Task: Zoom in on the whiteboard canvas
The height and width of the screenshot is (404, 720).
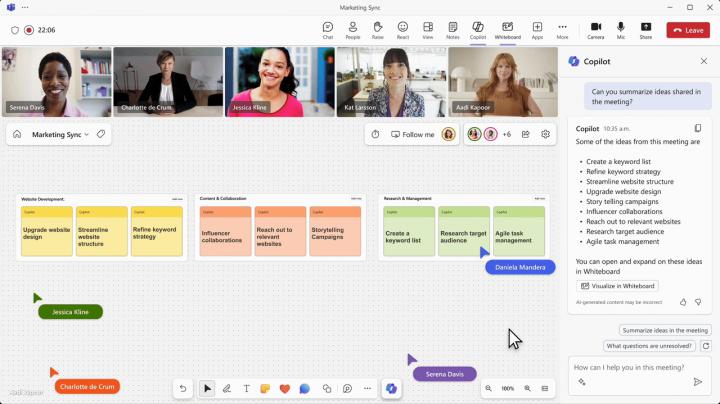Action: pos(527,388)
